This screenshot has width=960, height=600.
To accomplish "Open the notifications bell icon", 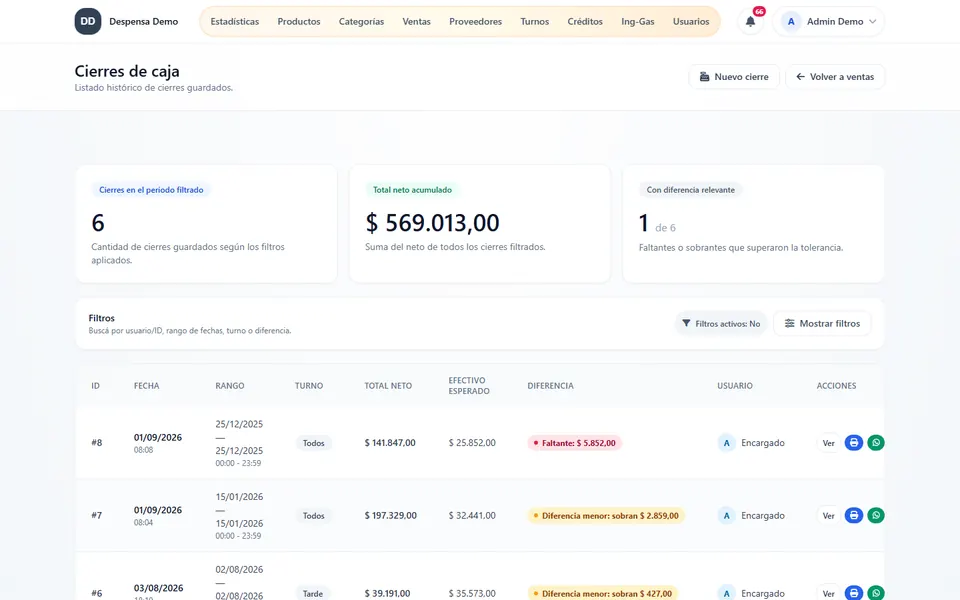I will (x=750, y=21).
